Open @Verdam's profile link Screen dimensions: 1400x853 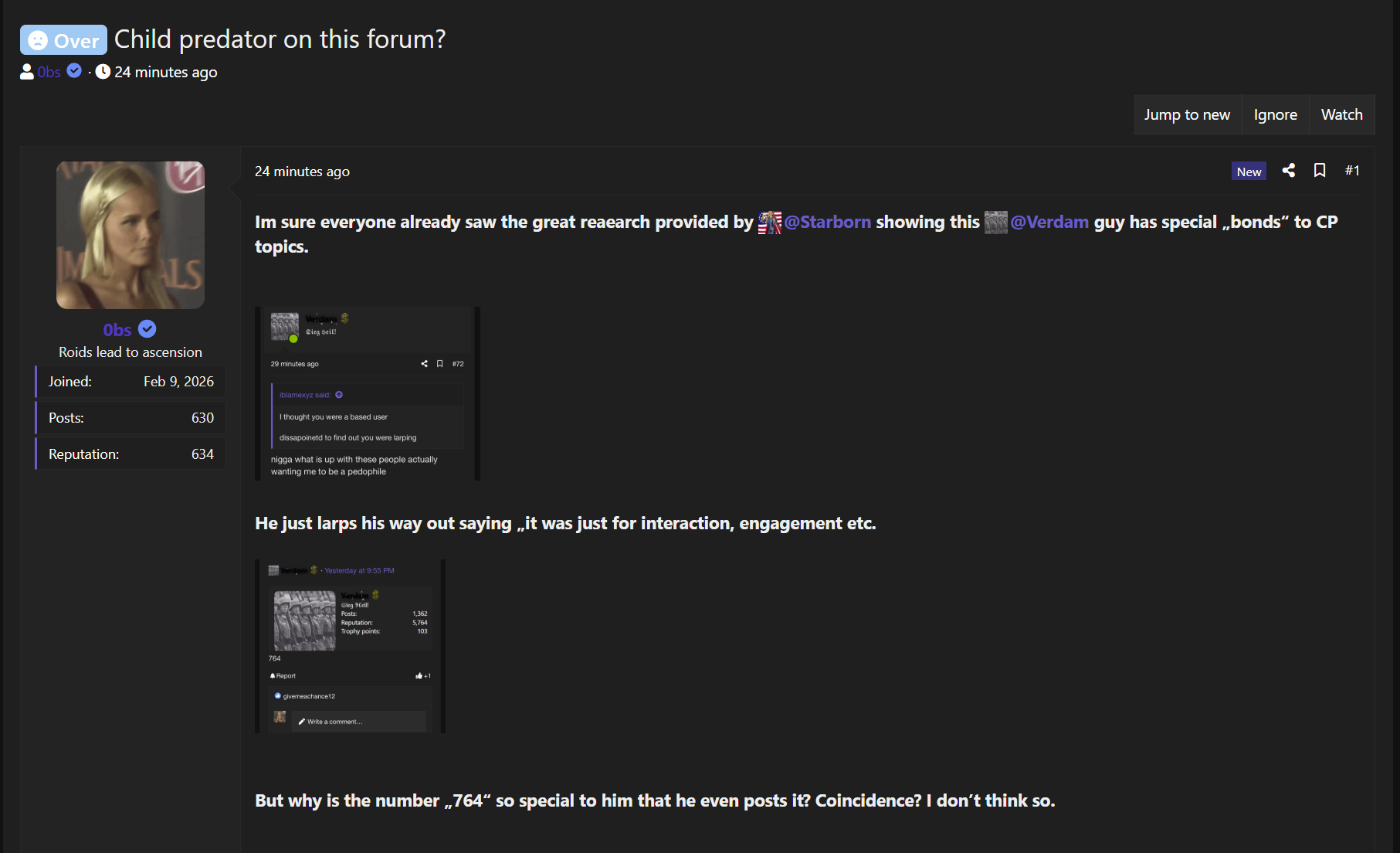click(1050, 223)
